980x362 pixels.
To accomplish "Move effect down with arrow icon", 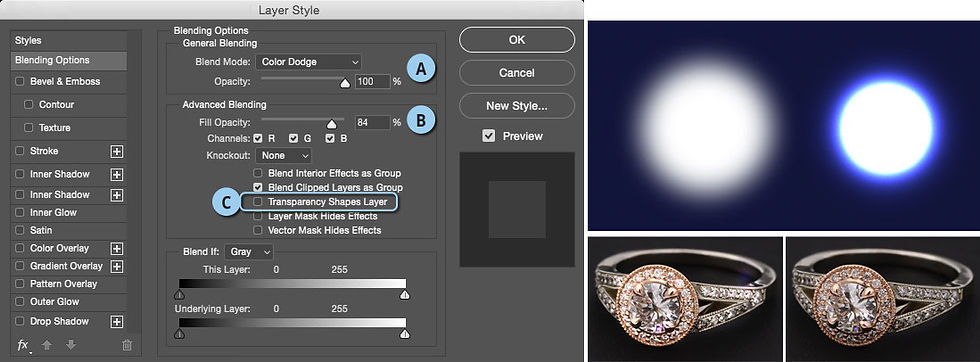I will (71, 344).
